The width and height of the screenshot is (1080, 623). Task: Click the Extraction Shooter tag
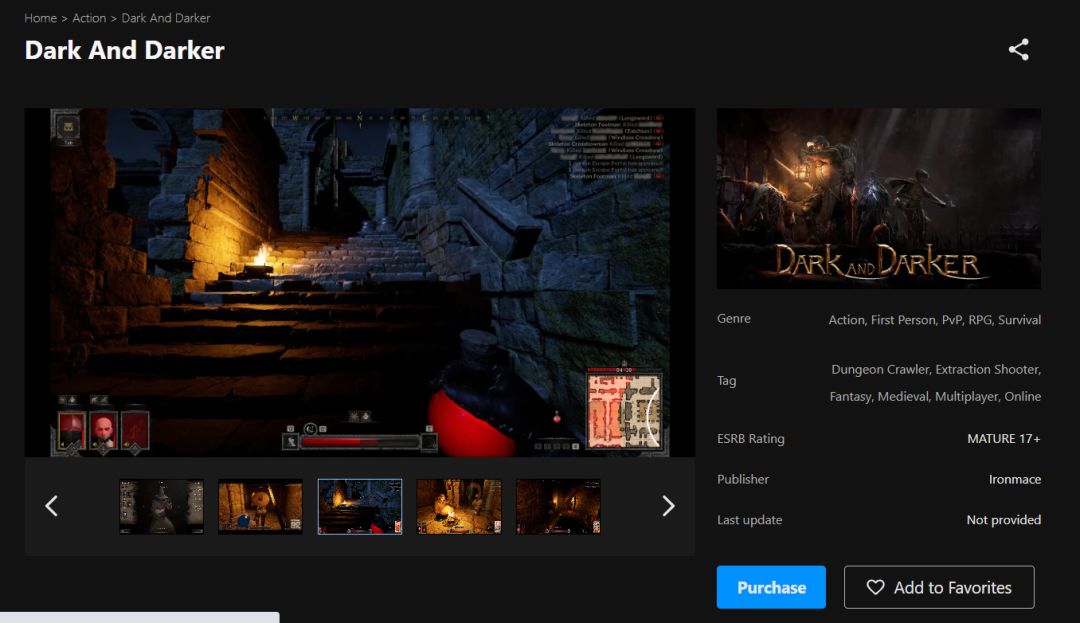click(x=988, y=370)
